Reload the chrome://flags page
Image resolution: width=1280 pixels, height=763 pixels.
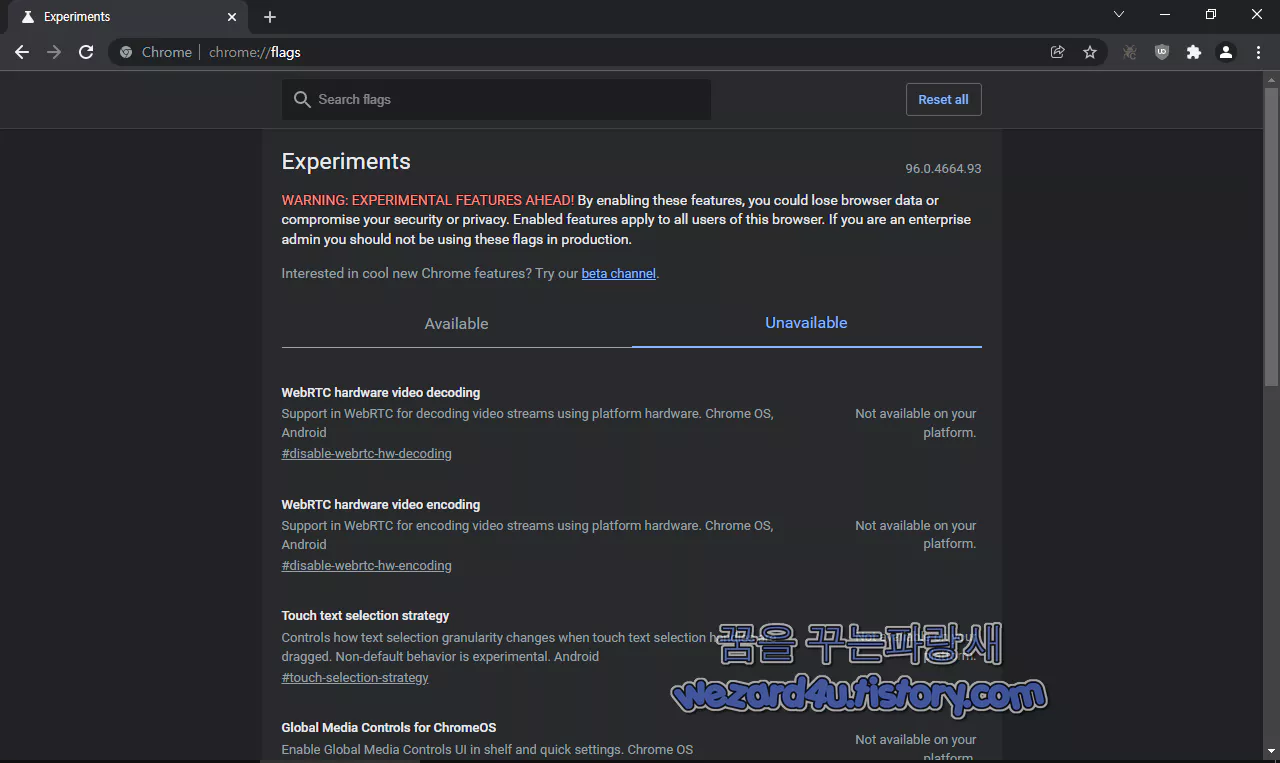(86, 52)
